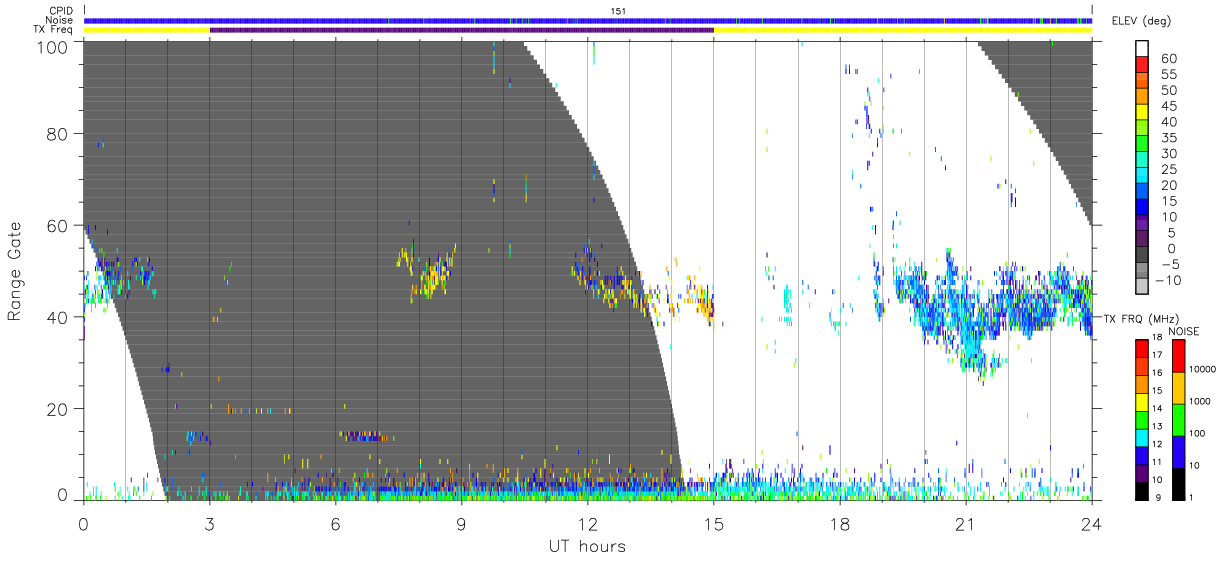The height and width of the screenshot is (567, 1228).
Task: Click the range gate tick label "20"
Action: click(57, 409)
